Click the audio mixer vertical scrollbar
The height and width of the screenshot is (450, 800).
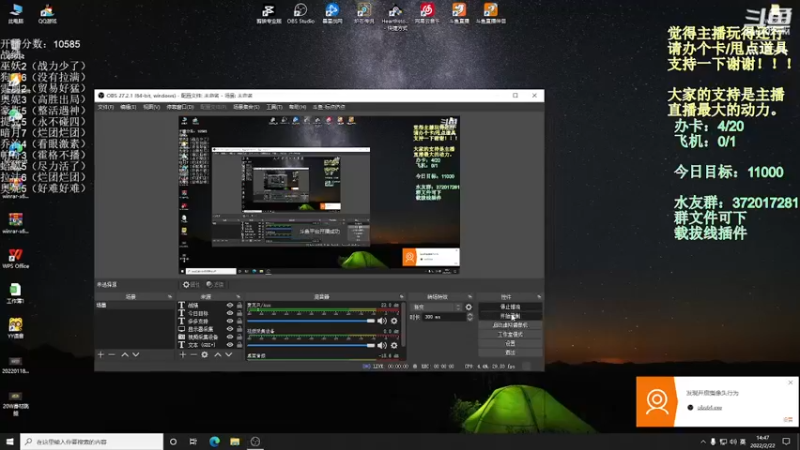coord(404,327)
